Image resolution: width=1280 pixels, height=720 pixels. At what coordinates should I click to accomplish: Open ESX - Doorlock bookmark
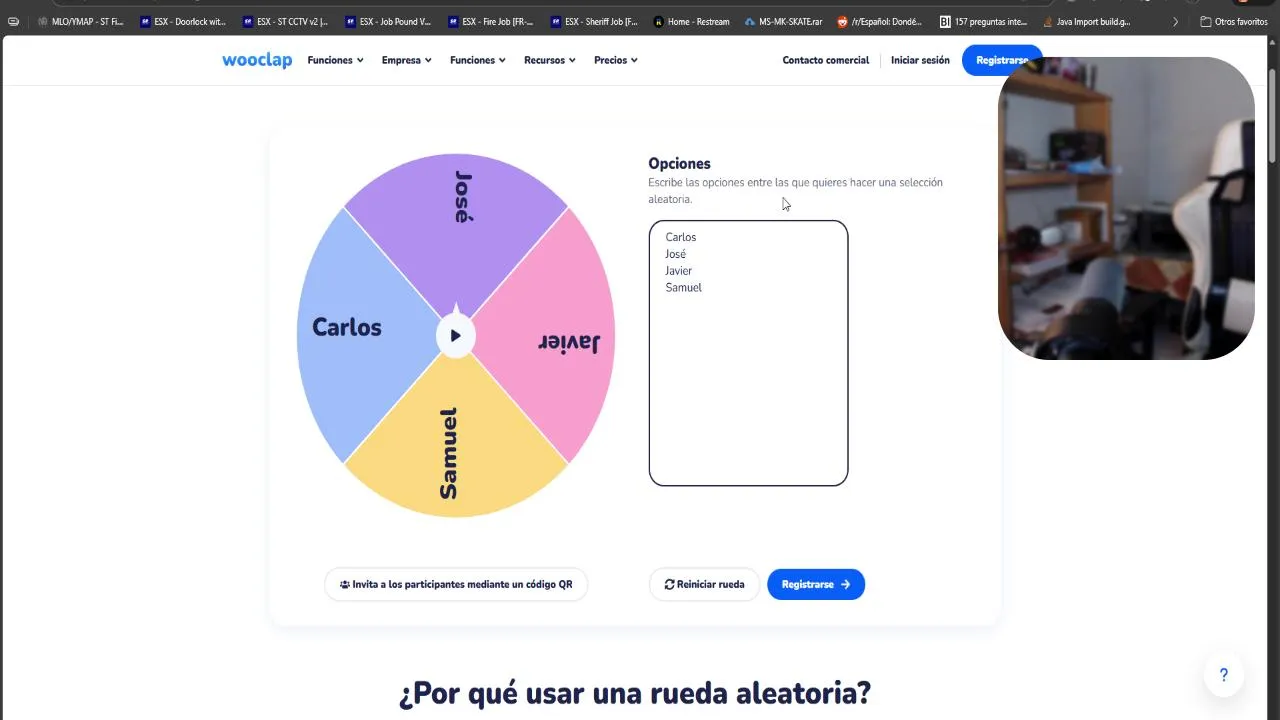coord(183,21)
